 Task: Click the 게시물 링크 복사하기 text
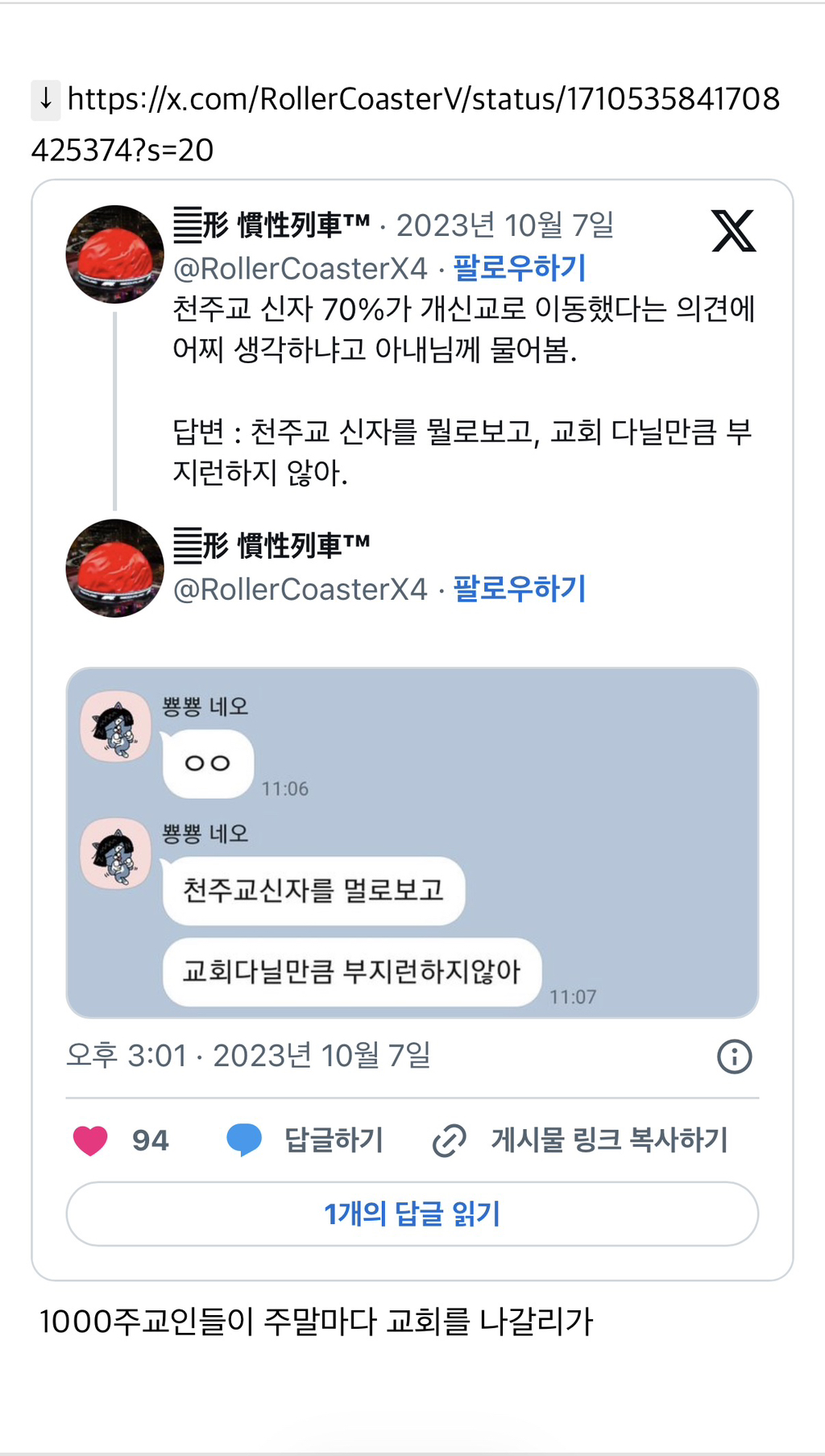click(610, 1140)
